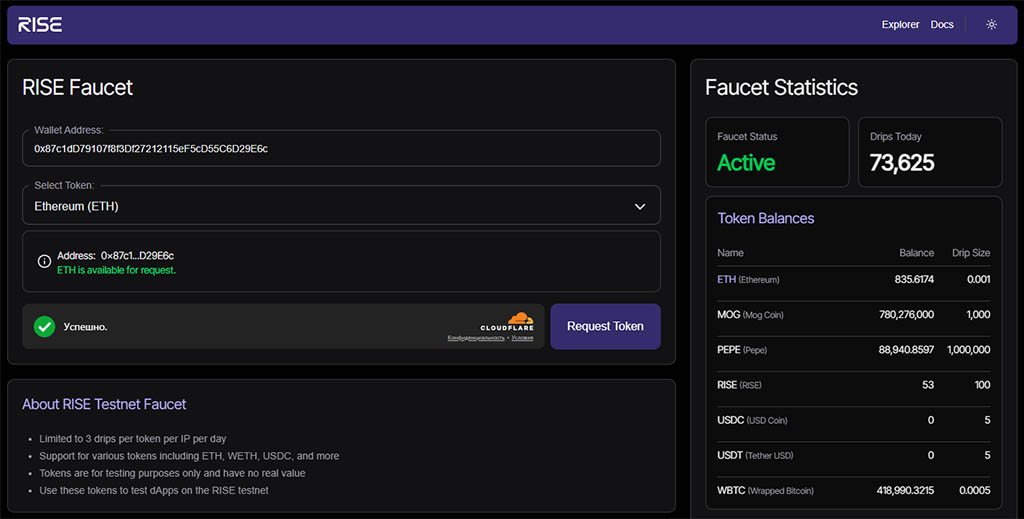
Task: Click the PEPE (Pepe) row name
Action: click(x=742, y=350)
